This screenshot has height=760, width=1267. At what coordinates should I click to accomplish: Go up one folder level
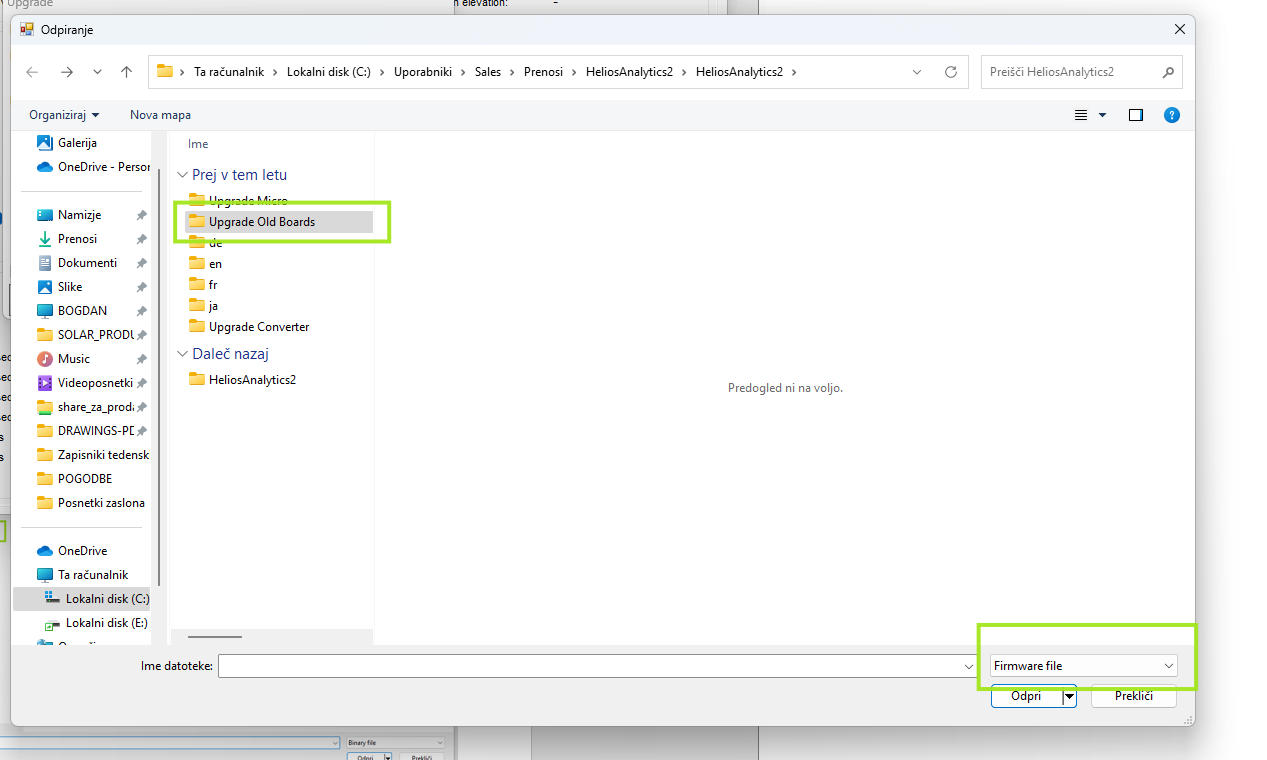coord(126,72)
